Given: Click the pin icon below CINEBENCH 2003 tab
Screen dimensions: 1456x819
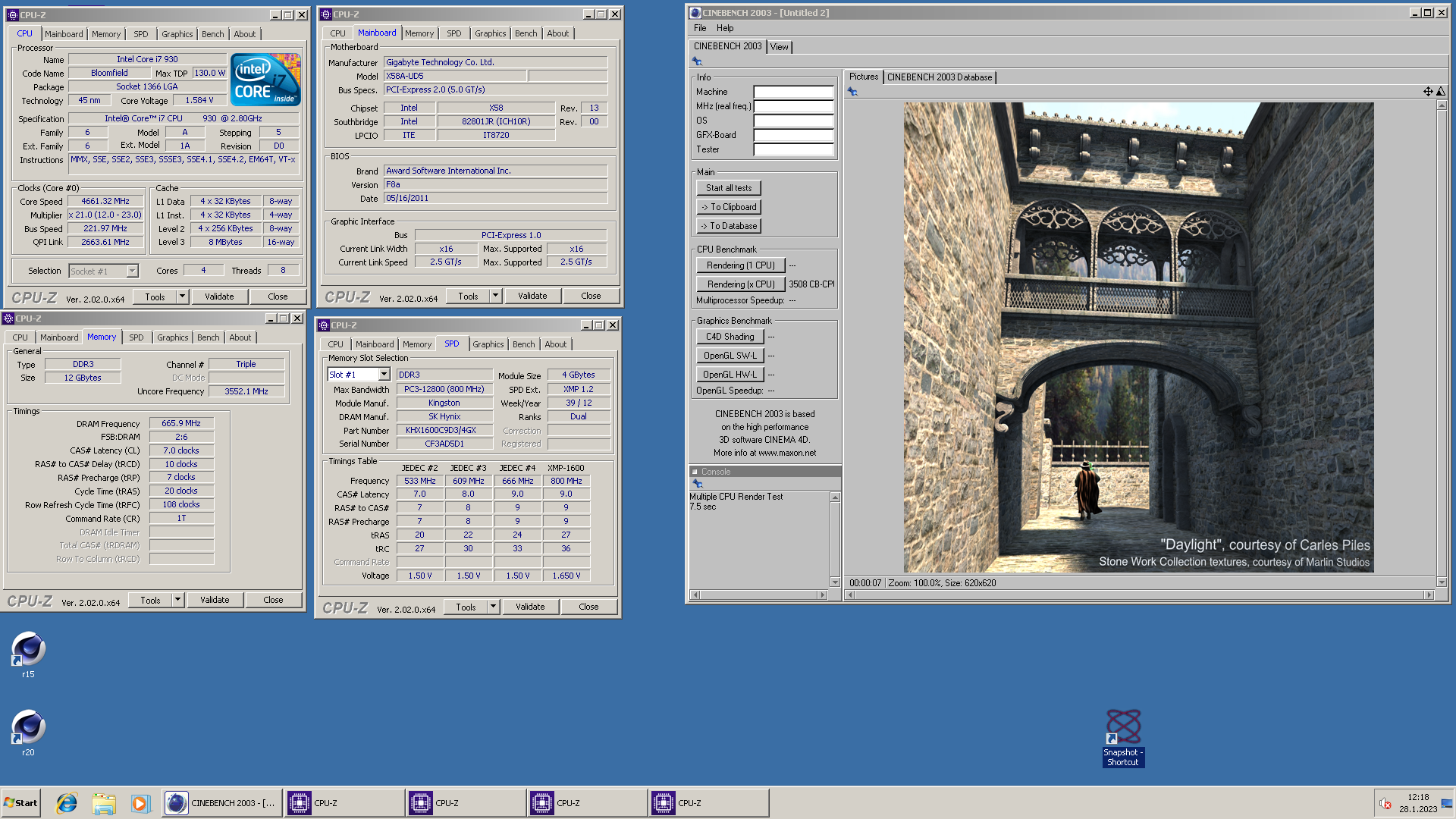Looking at the screenshot, I should [697, 61].
